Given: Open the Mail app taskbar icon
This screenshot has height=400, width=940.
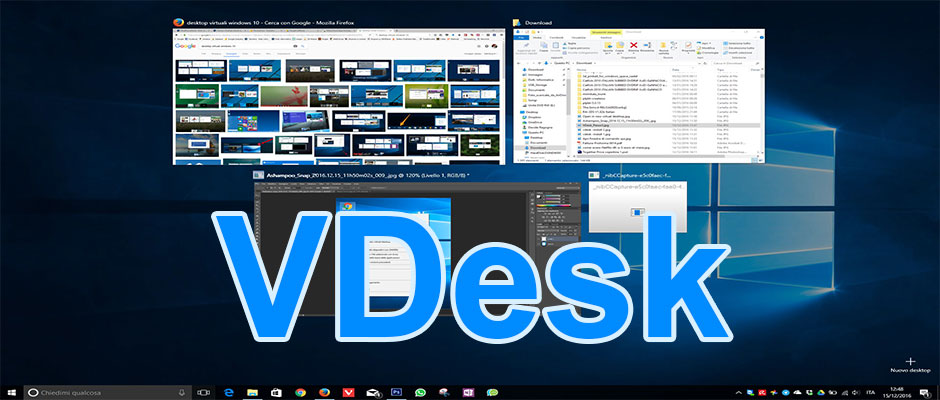Looking at the screenshot, I should pyautogui.click(x=373, y=392).
